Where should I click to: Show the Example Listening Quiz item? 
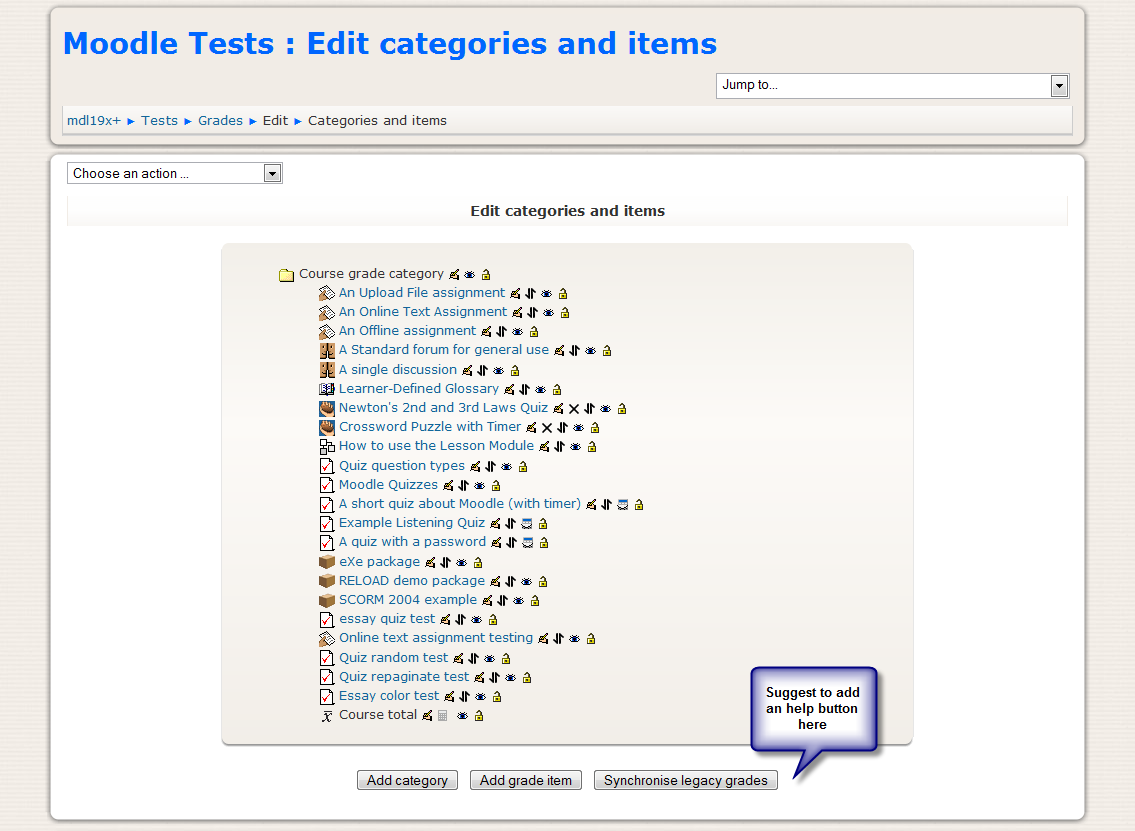click(527, 523)
